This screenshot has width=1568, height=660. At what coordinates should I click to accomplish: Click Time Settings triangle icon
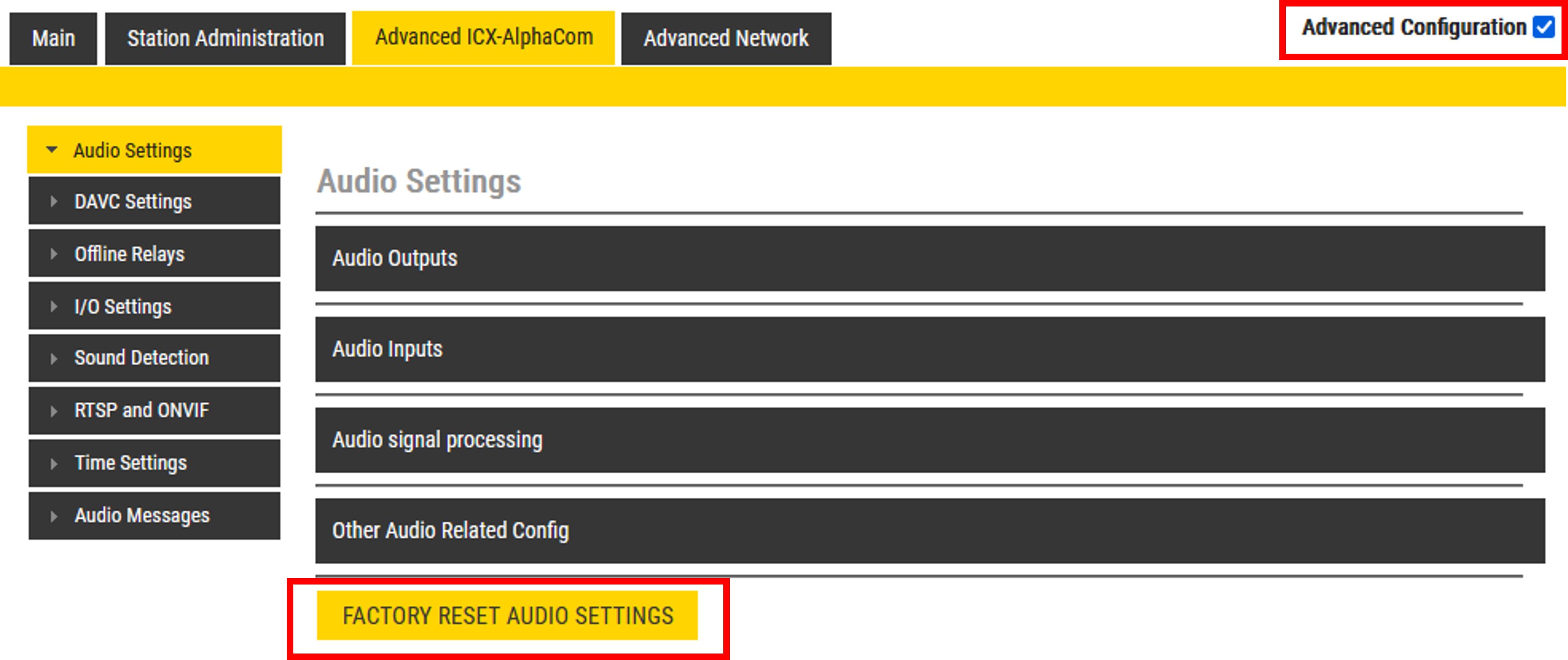coord(54,464)
